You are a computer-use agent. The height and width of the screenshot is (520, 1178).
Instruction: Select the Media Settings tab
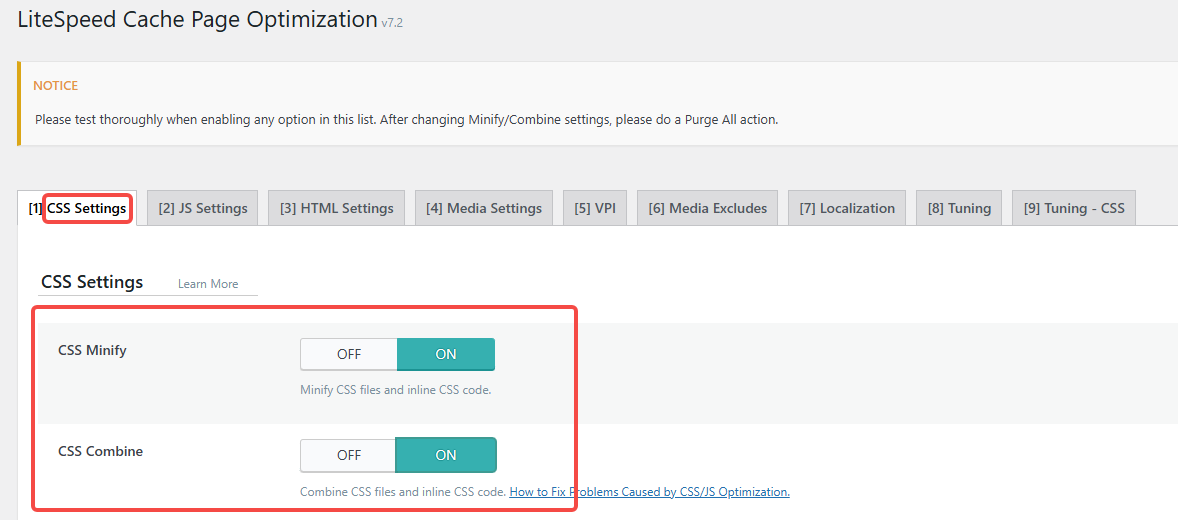pos(483,208)
